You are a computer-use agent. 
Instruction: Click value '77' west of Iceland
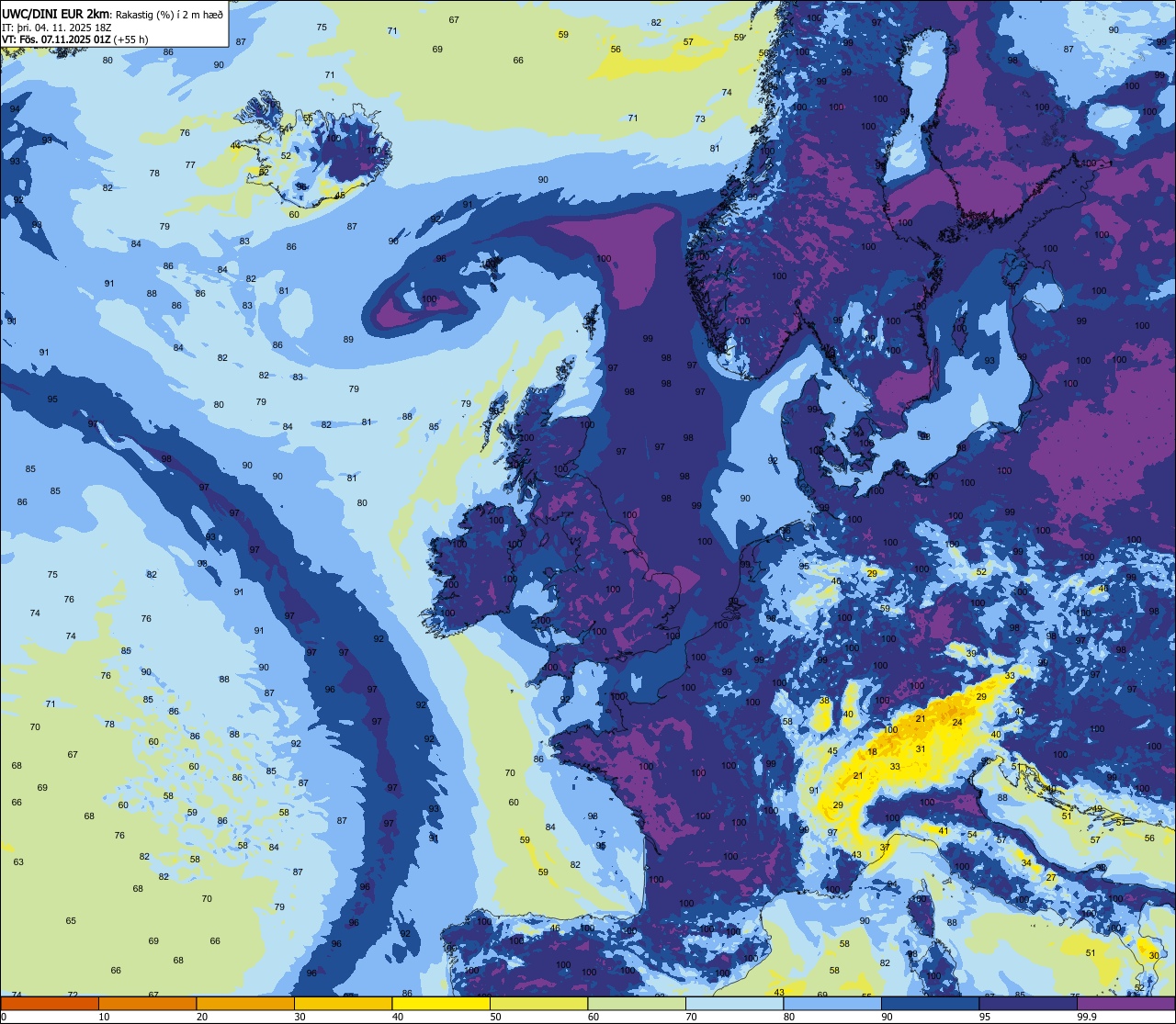coord(190,165)
